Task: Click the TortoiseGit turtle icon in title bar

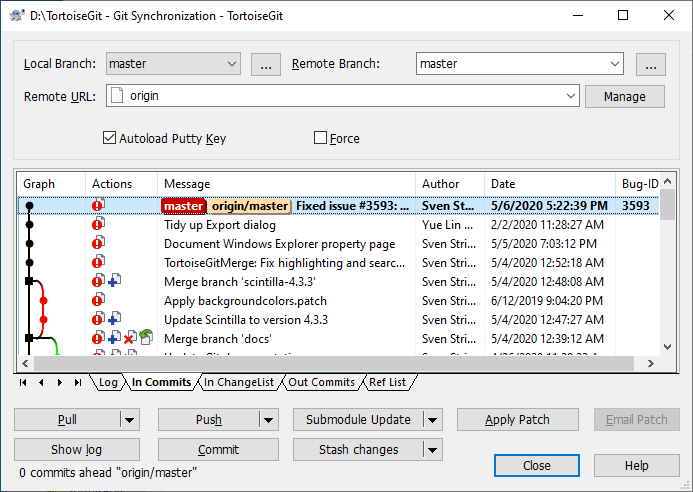Action: point(15,15)
